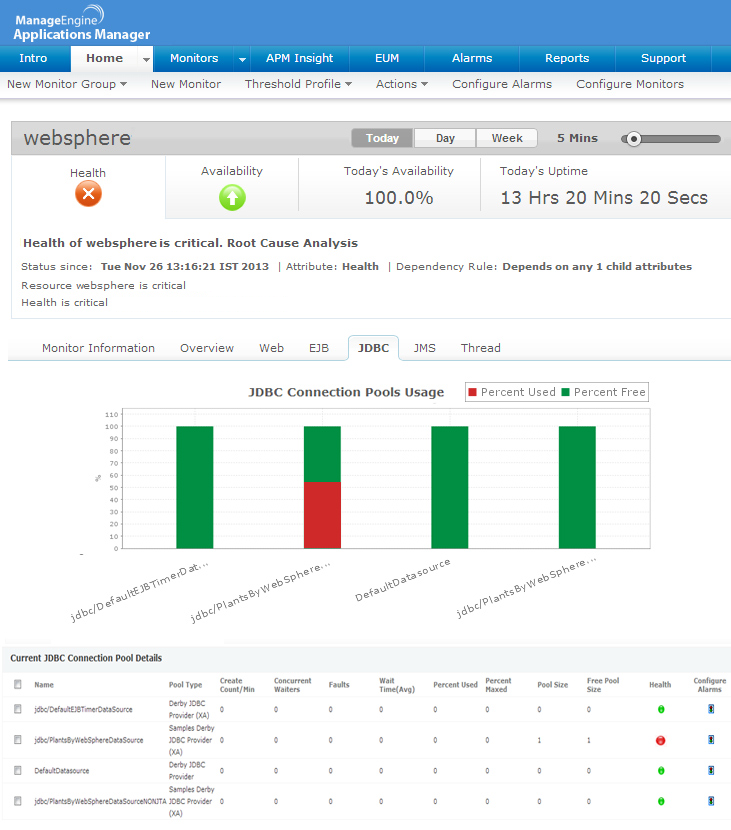Check the DefaultDatasource row checkbox

click(18, 770)
